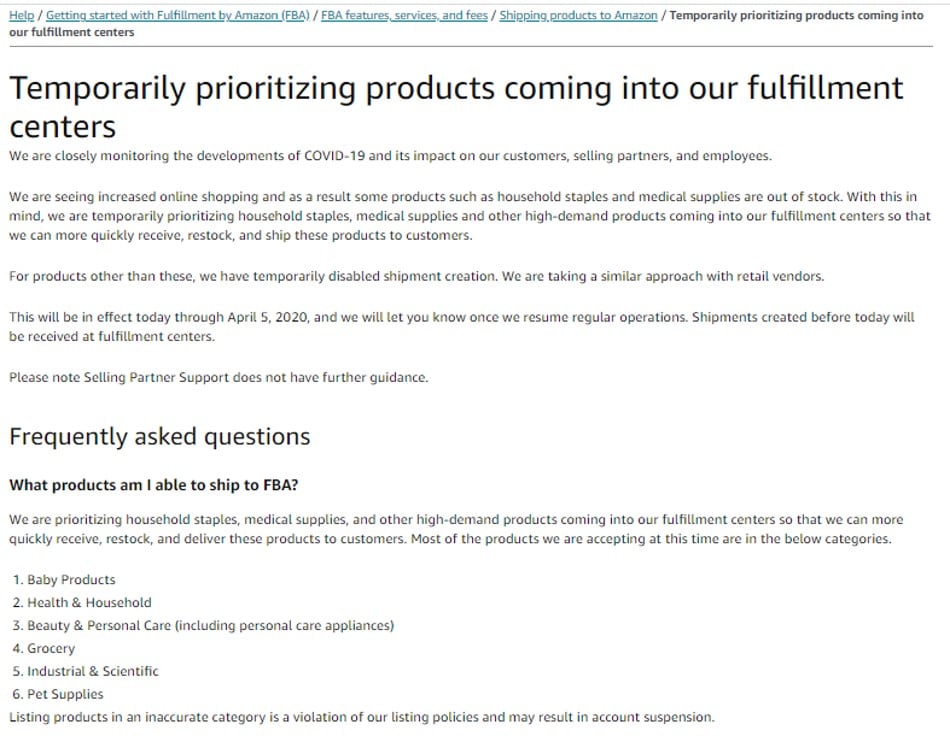This screenshot has height=736, width=950.
Task: Click the Baby Products list item
Action: (71, 580)
